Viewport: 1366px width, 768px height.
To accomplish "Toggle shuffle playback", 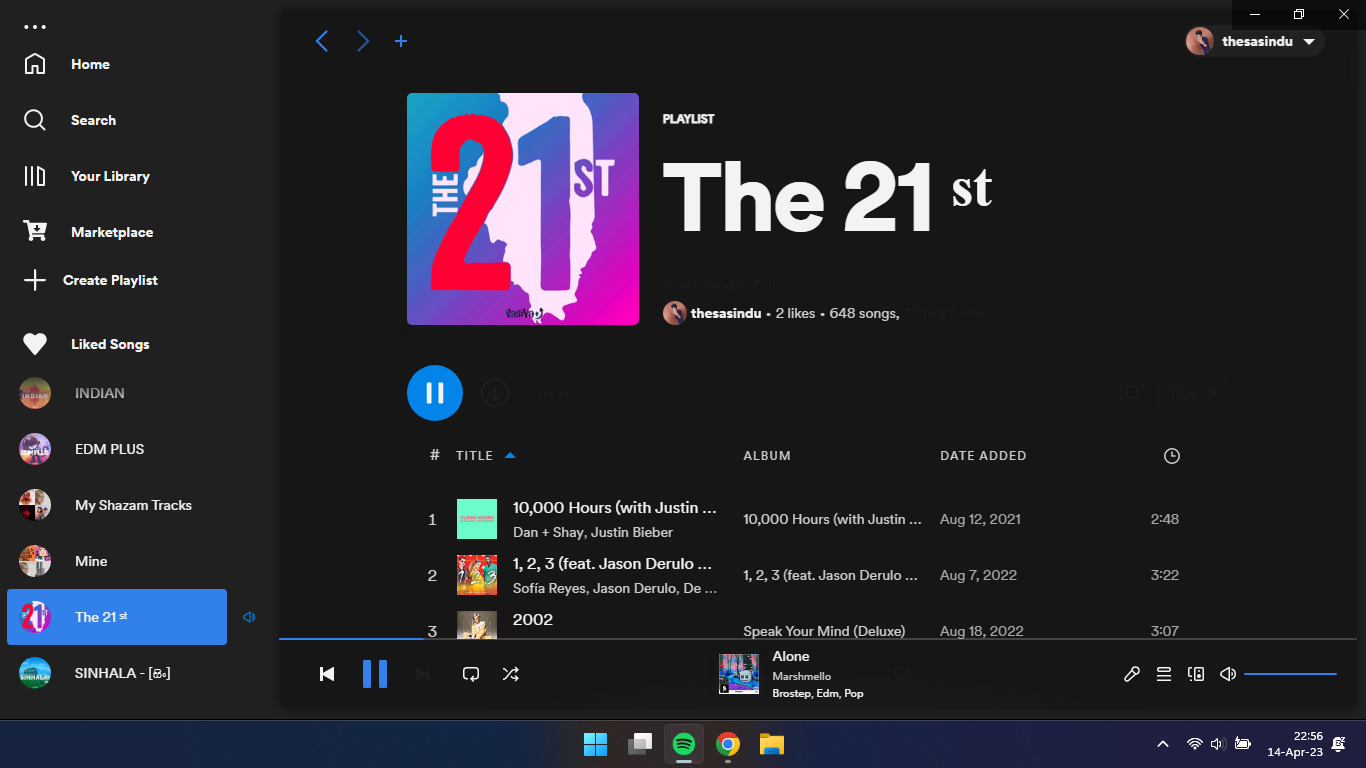I will click(x=511, y=674).
